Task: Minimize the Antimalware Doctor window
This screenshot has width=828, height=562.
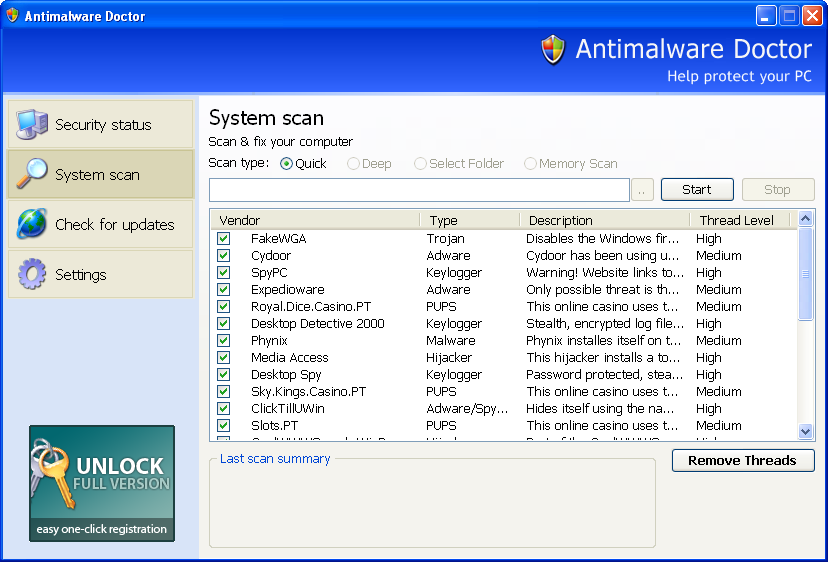Action: pos(766,15)
